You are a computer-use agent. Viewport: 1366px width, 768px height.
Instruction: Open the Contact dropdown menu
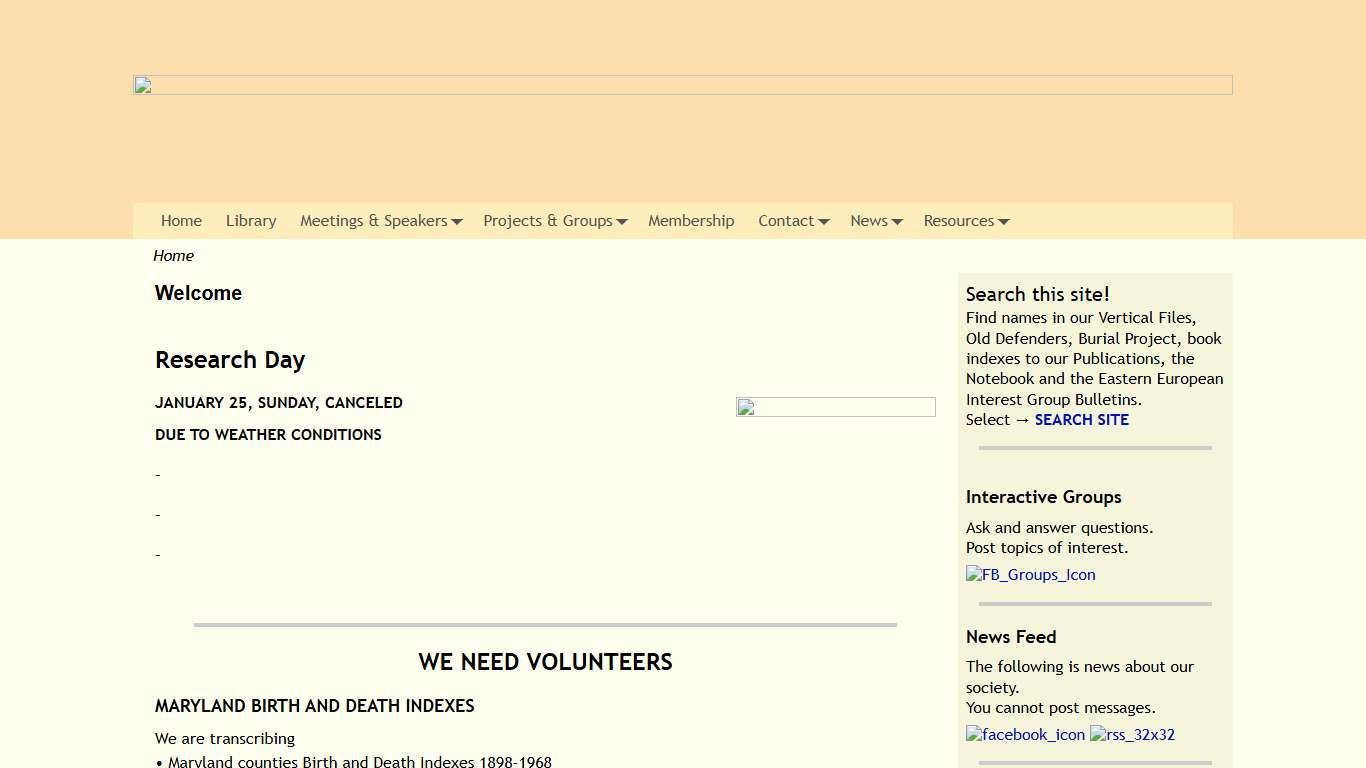(x=823, y=221)
